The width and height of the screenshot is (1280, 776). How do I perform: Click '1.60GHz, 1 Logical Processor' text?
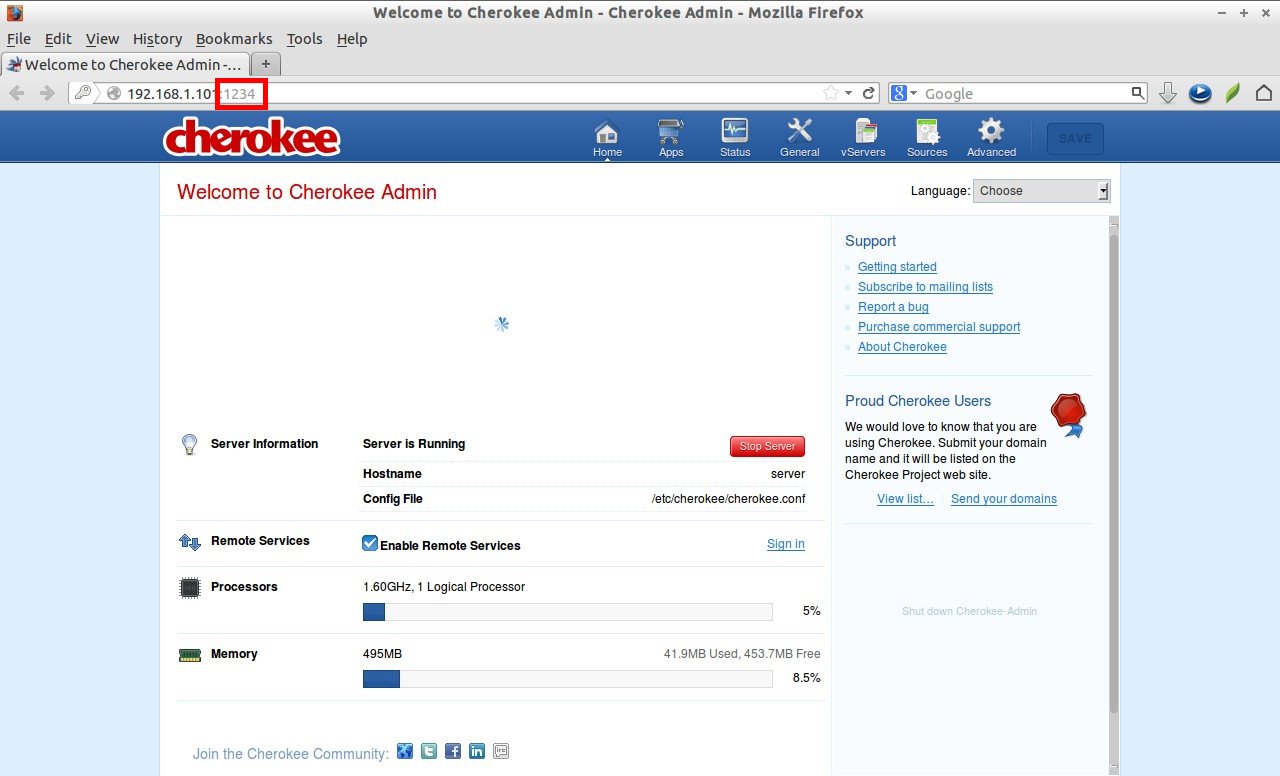[x=444, y=587]
